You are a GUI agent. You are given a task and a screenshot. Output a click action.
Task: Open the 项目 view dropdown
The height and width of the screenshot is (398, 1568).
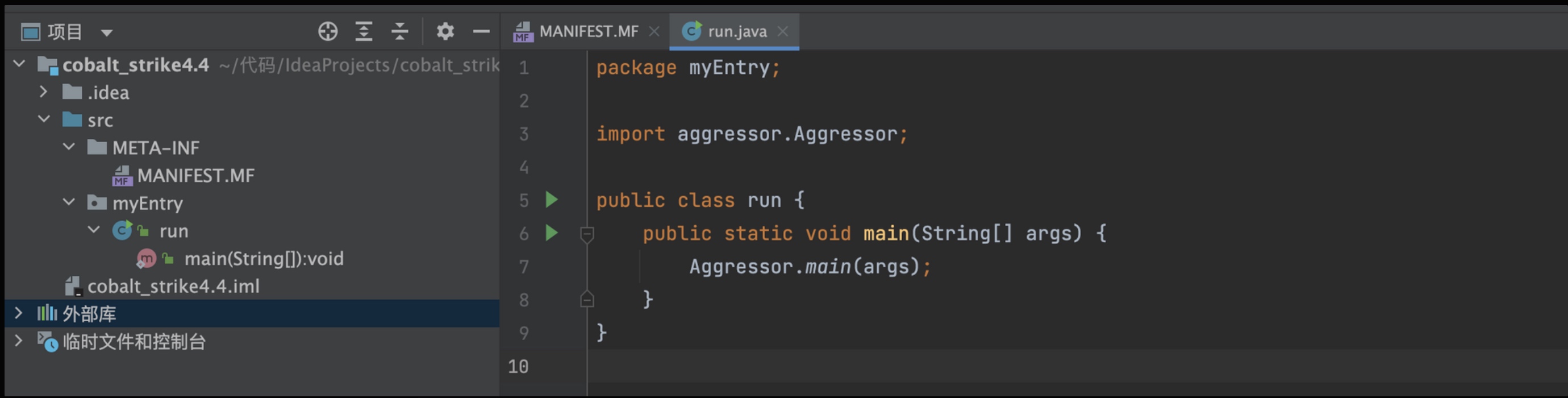107,32
